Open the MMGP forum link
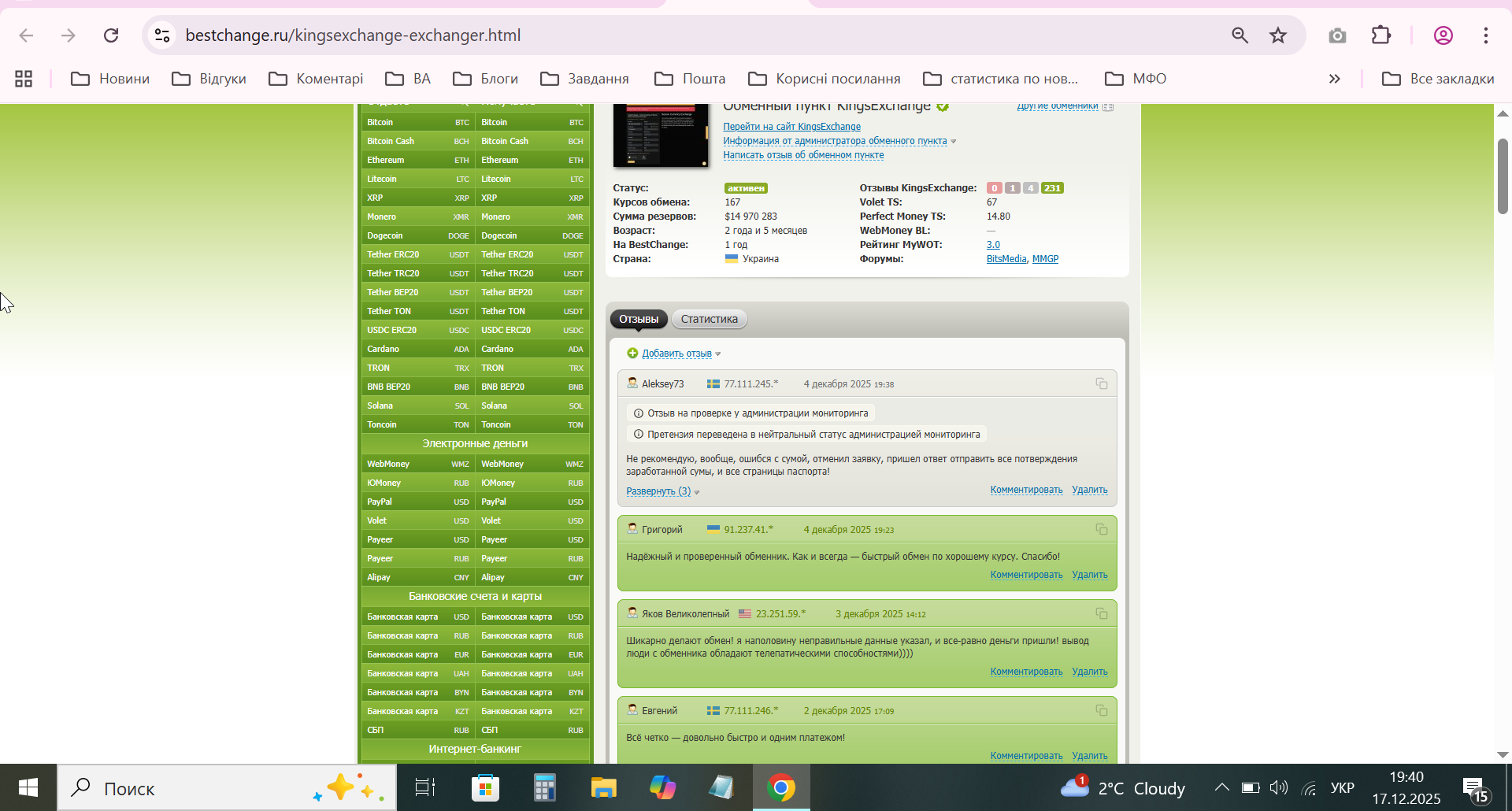This screenshot has height=811, width=1512. click(1045, 259)
